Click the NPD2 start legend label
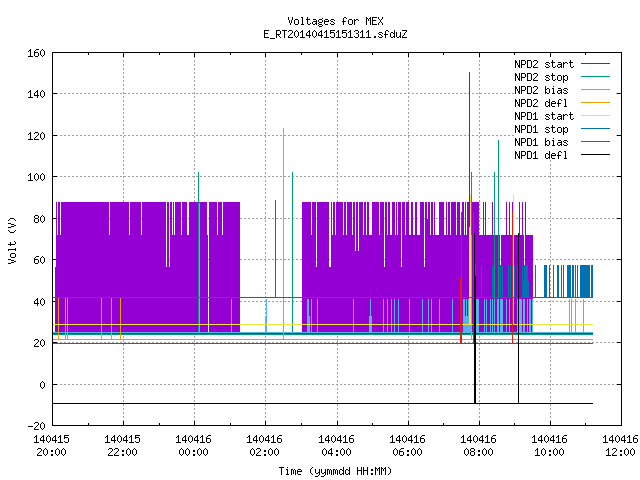Viewport: 640px width, 480px height. click(544, 64)
